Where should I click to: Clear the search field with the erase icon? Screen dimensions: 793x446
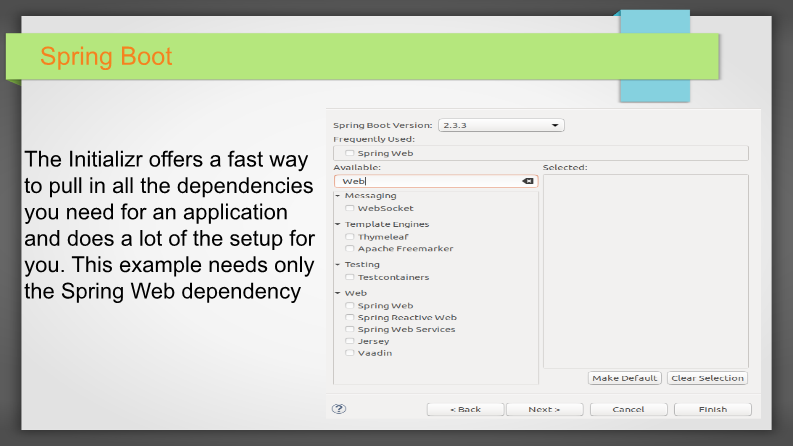[527, 181]
